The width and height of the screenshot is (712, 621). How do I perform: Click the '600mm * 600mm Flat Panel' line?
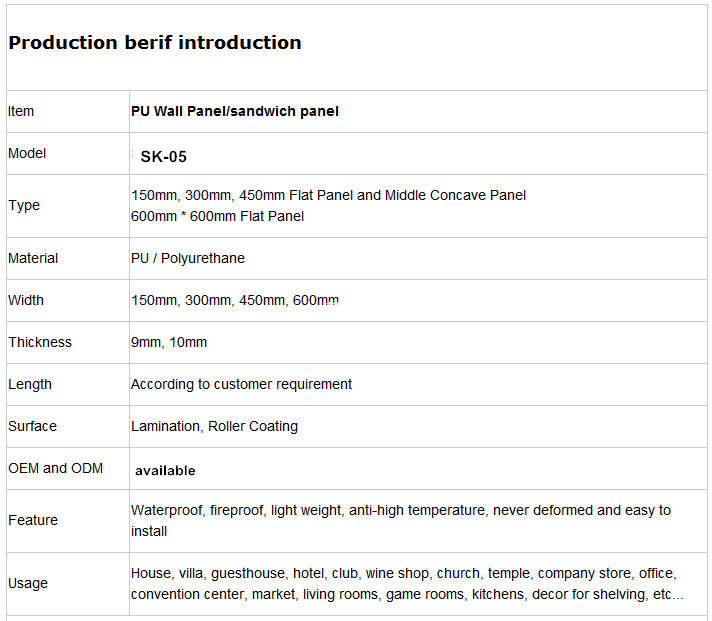pyautogui.click(x=217, y=217)
